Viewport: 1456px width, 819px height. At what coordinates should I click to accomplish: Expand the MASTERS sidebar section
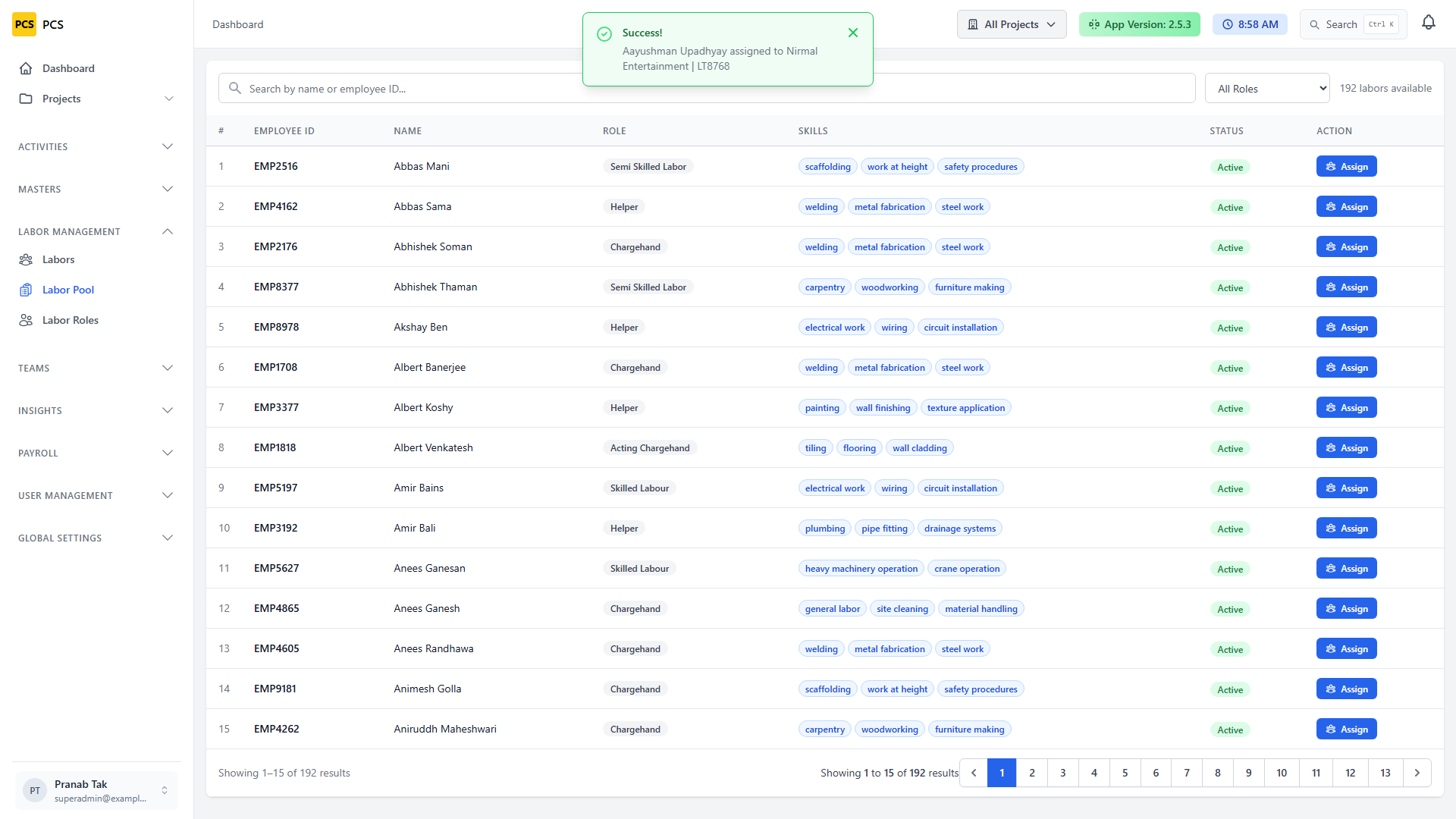click(x=96, y=189)
